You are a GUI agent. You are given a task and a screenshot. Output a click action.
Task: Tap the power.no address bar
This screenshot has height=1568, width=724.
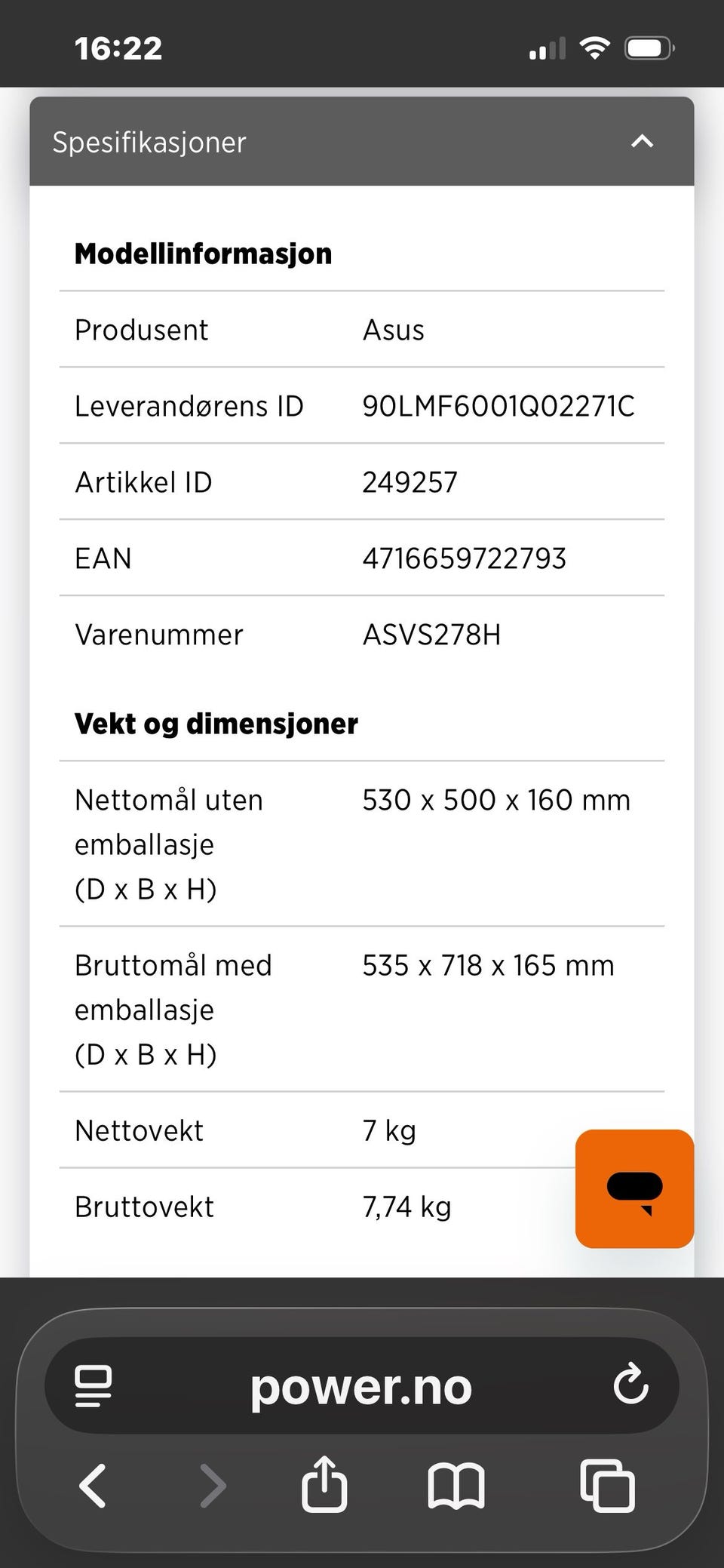click(x=361, y=1386)
